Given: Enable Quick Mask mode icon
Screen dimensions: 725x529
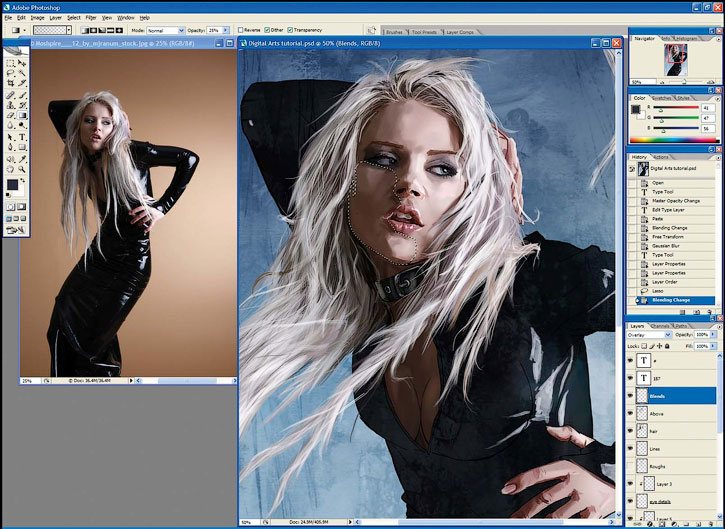Looking at the screenshot, I should pos(21,207).
